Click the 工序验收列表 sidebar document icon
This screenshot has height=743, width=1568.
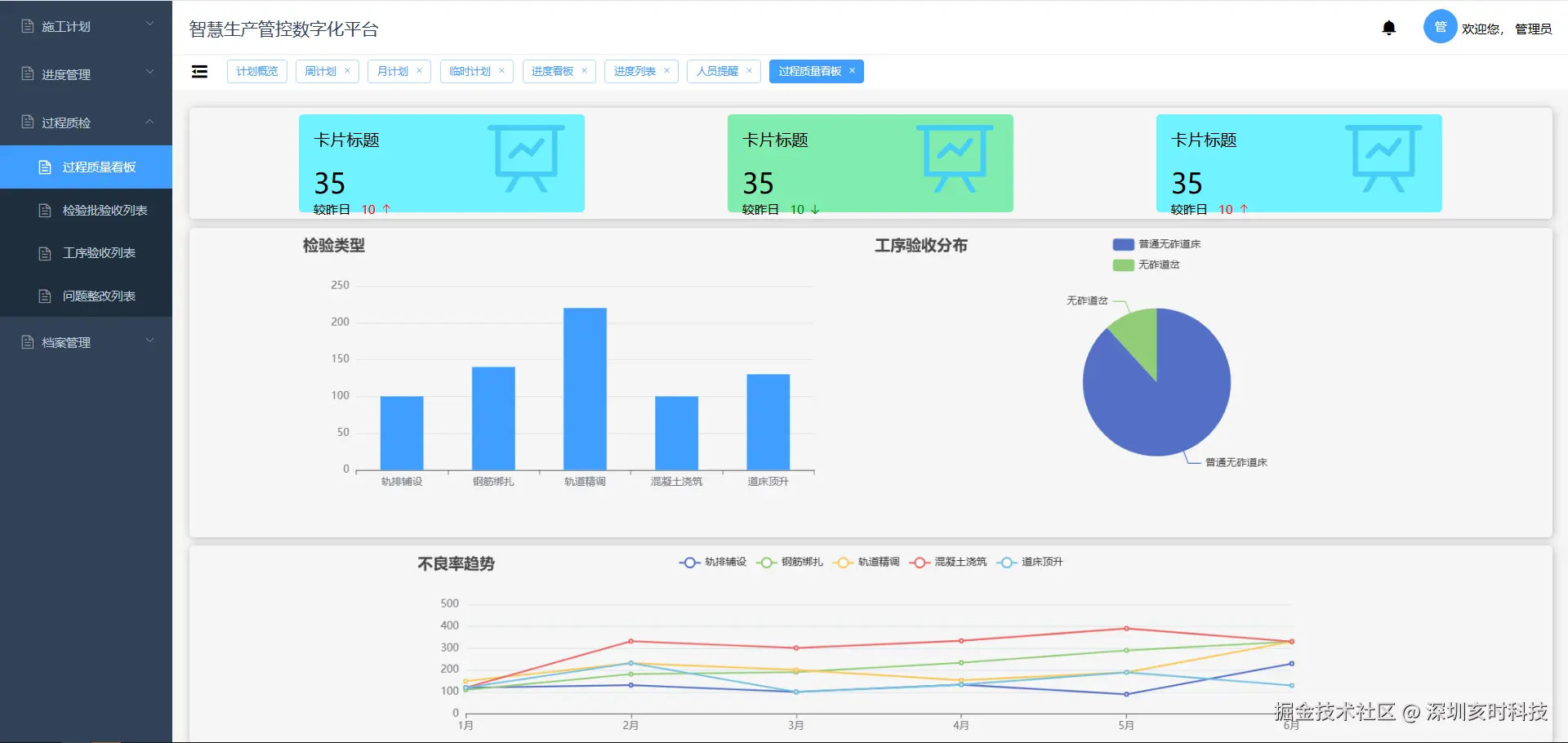[x=45, y=253]
